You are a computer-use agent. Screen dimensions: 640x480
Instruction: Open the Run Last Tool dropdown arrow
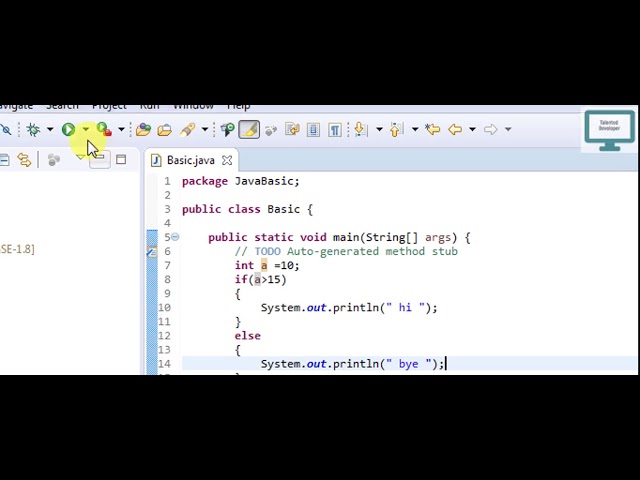[121, 129]
